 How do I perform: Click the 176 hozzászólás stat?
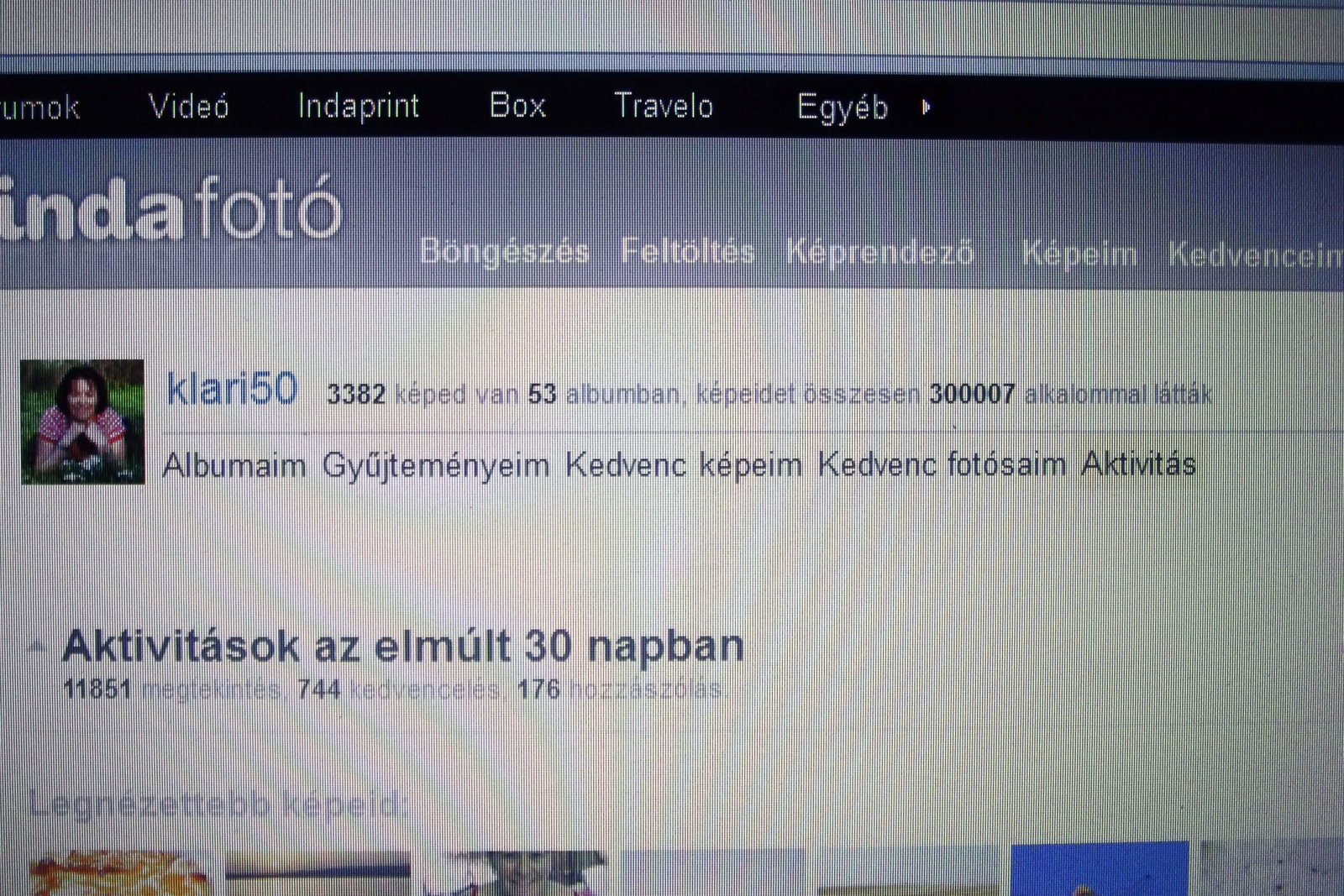(x=620, y=689)
